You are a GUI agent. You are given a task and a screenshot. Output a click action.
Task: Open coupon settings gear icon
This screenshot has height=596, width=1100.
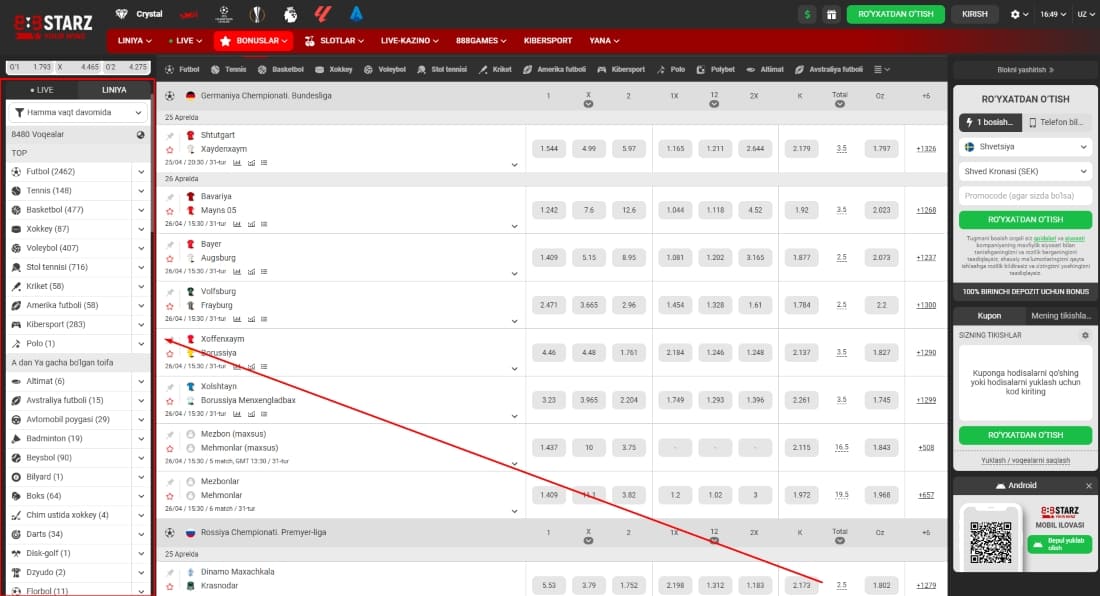point(1085,335)
